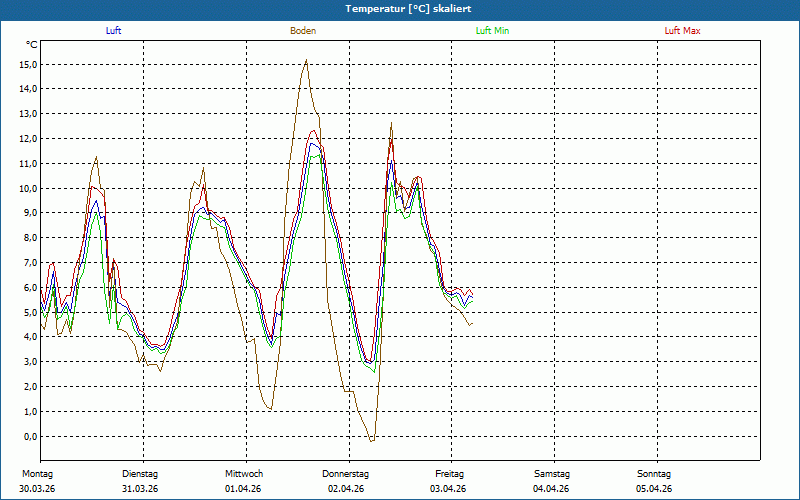
Task: Select the Mittwoch day label
Action: [244, 473]
